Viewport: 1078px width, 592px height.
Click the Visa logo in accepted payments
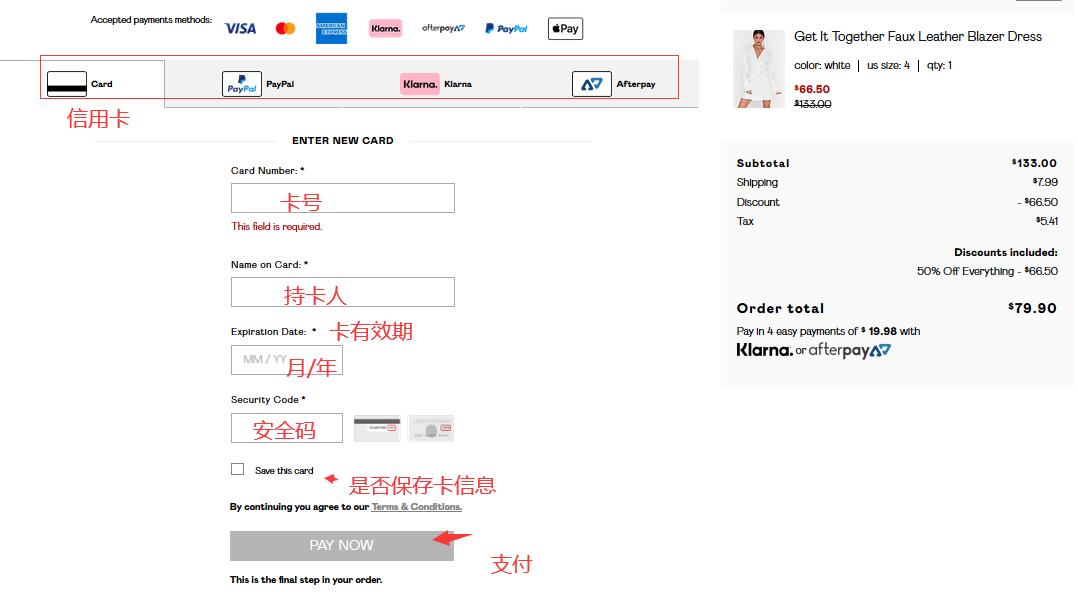click(240, 29)
